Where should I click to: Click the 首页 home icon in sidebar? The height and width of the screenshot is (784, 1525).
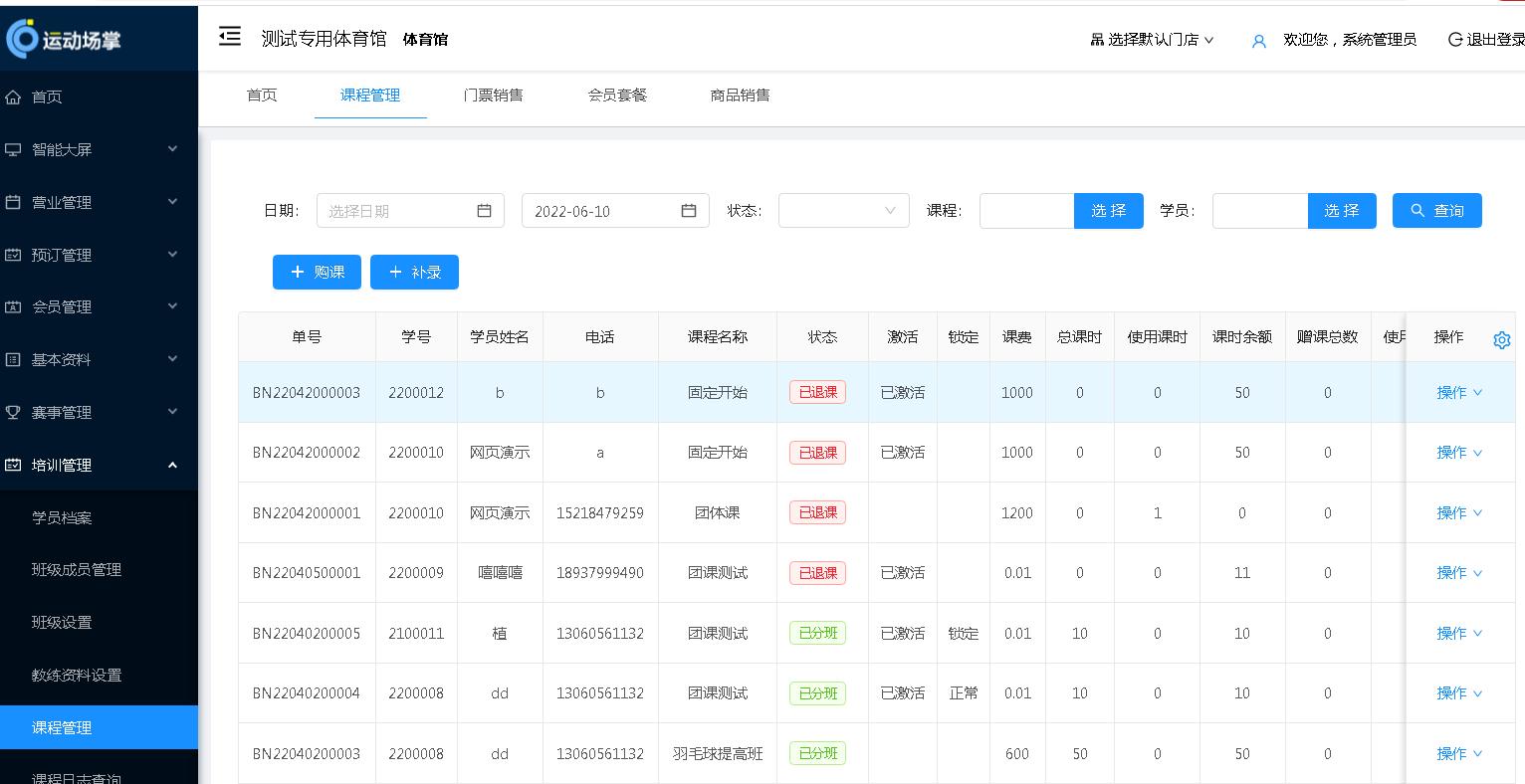(x=14, y=97)
